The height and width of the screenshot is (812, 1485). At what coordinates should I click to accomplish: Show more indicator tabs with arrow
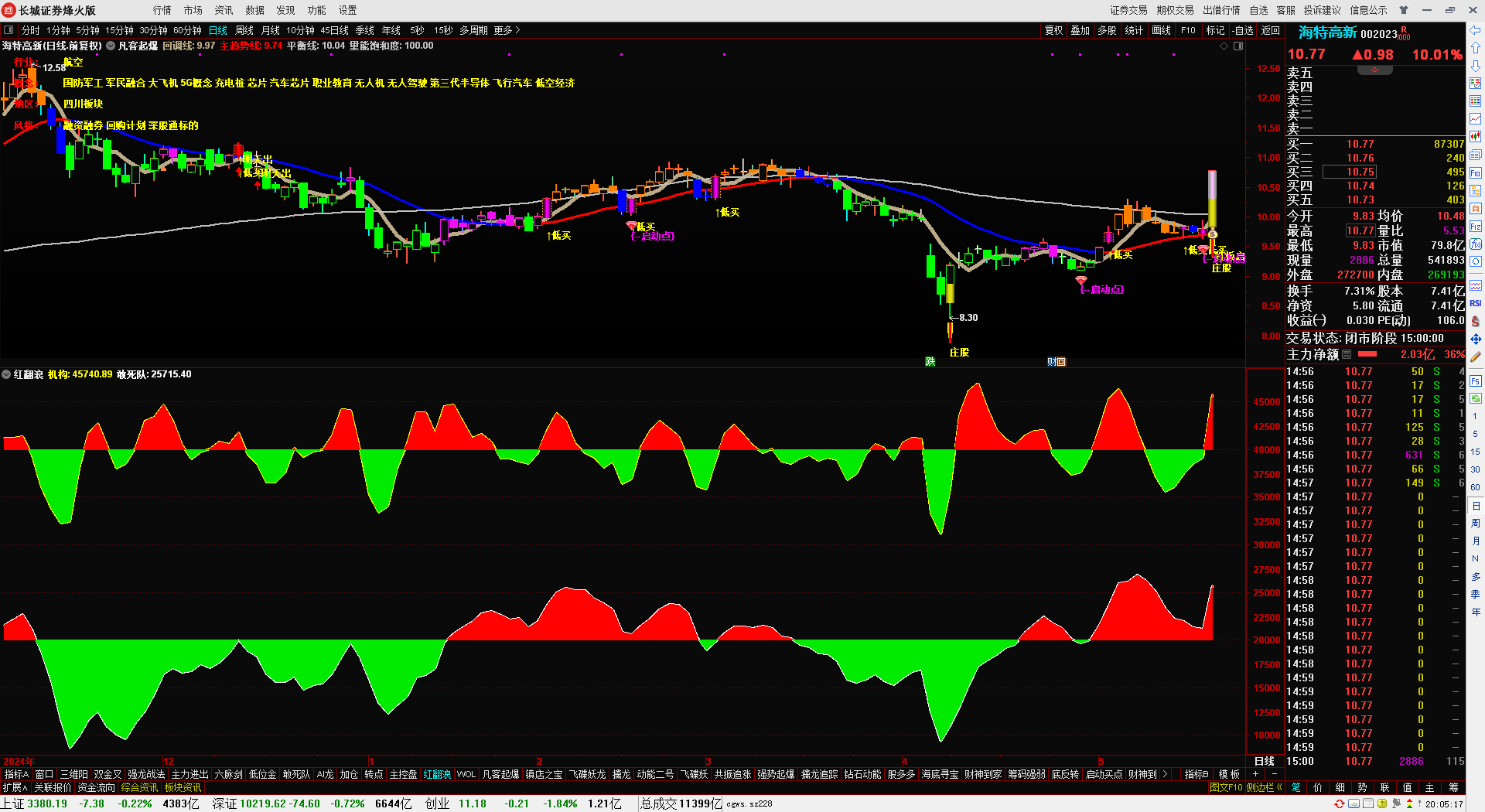click(1165, 774)
